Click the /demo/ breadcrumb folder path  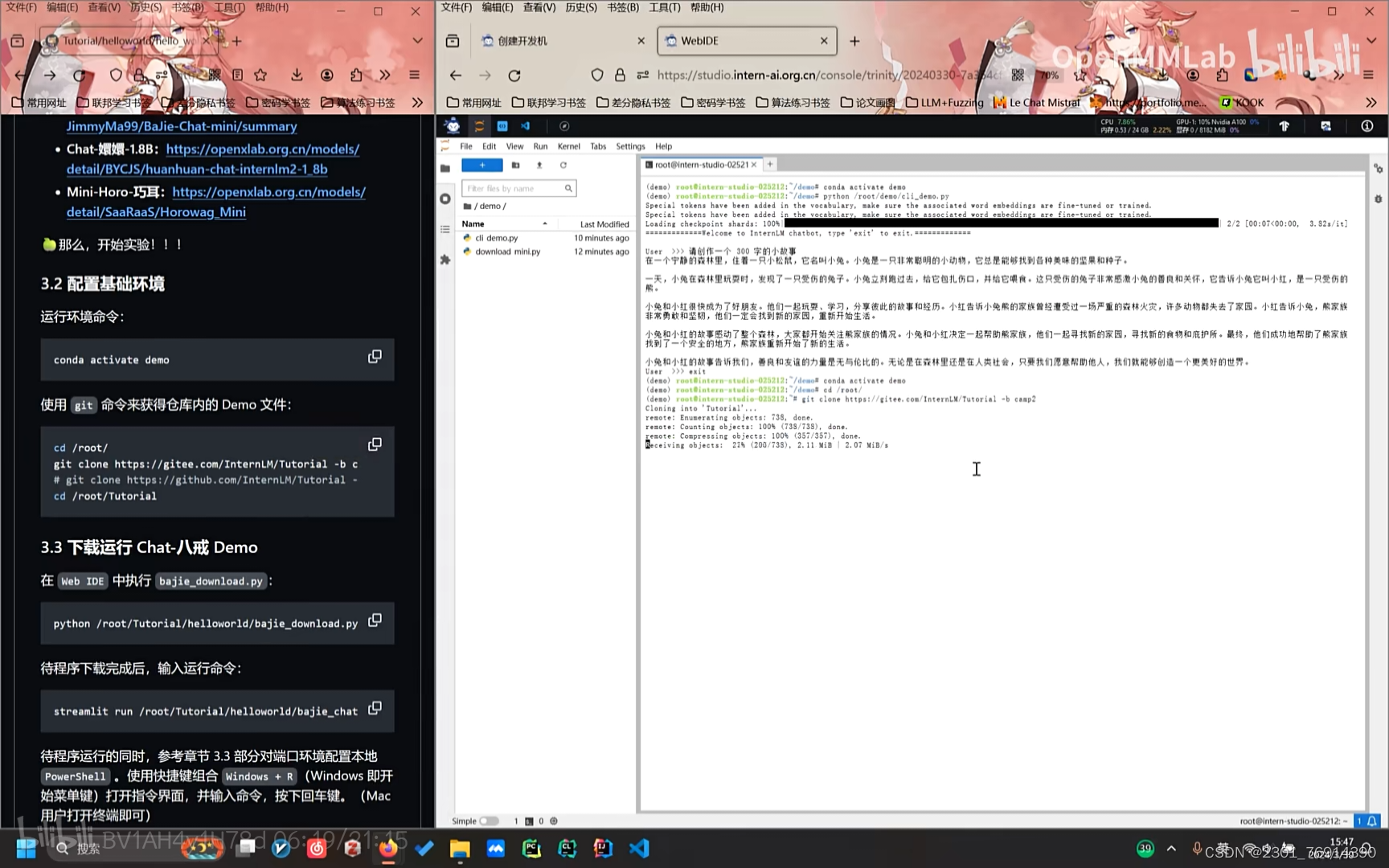490,206
